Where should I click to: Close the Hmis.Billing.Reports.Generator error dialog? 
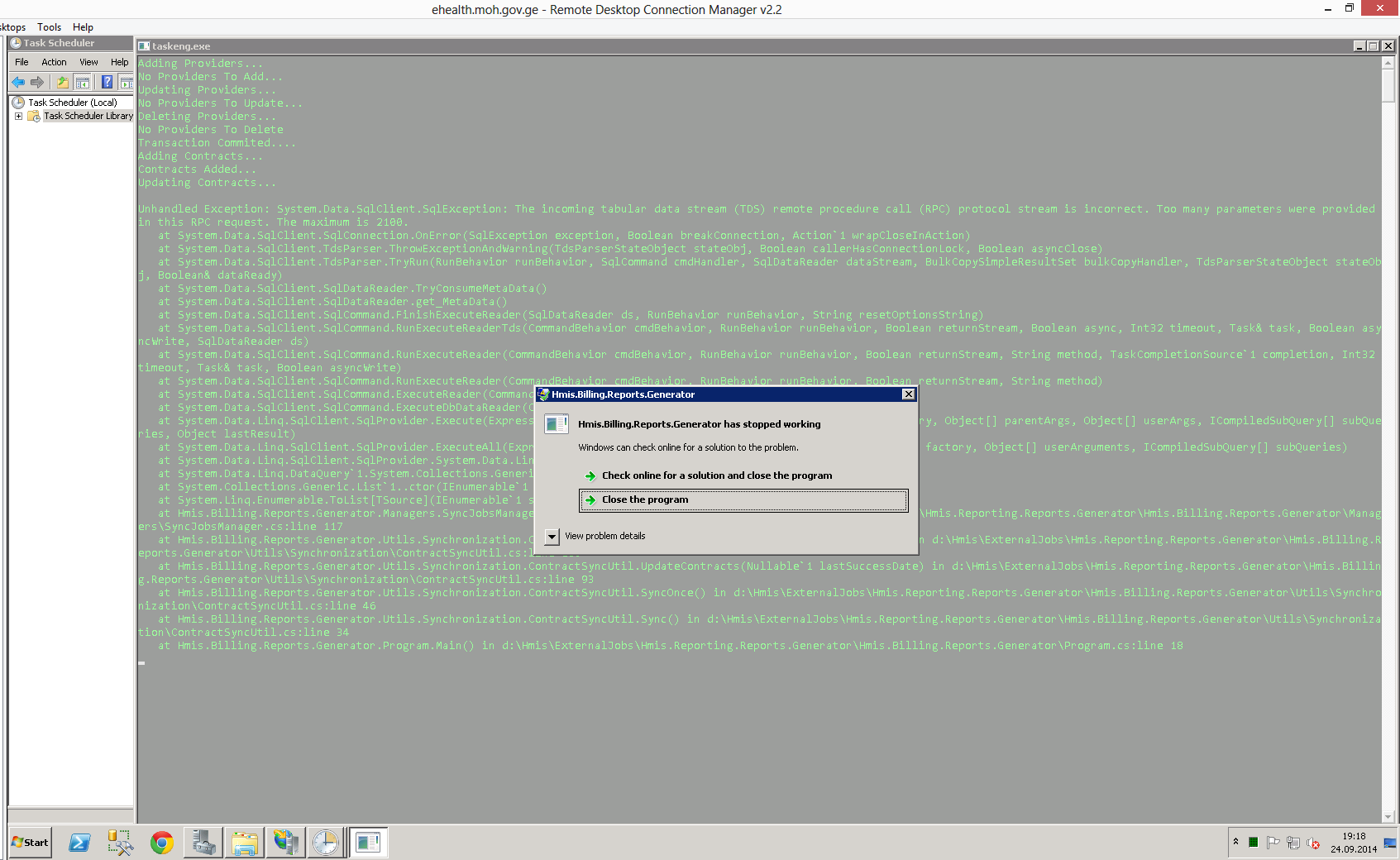908,394
